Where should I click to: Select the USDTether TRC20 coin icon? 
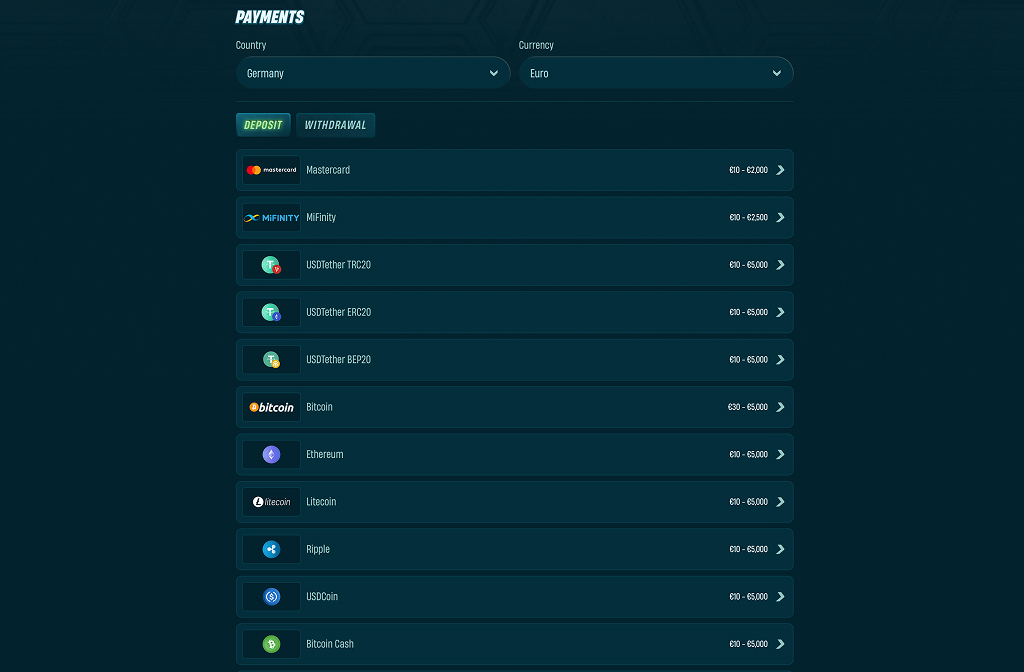[271, 264]
